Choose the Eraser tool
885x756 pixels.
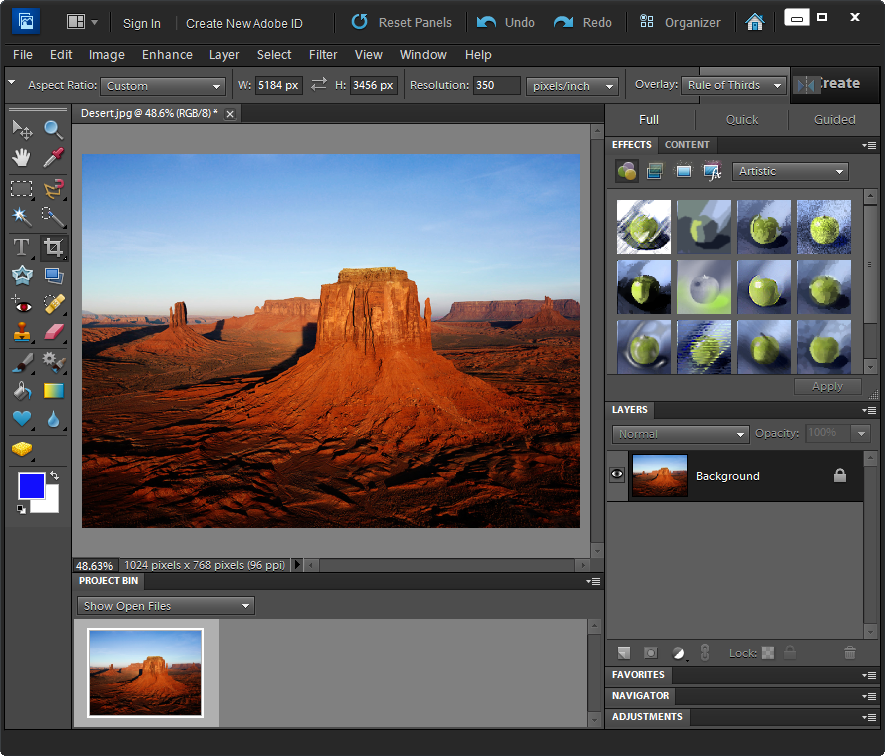coord(53,332)
